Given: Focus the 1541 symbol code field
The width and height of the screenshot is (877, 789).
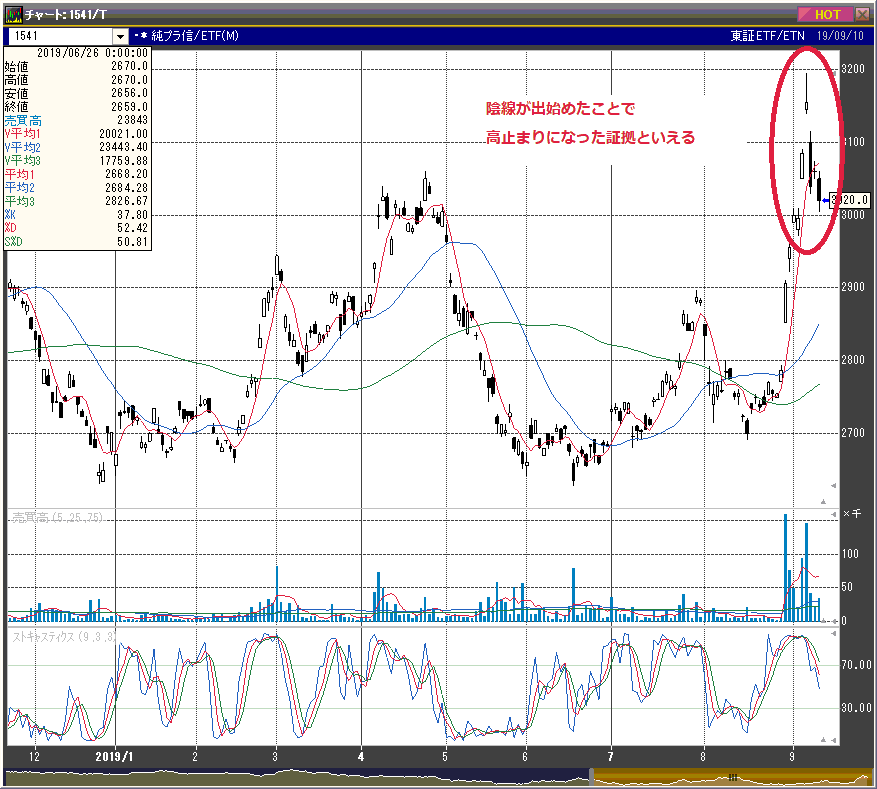Looking at the screenshot, I should 60,36.
